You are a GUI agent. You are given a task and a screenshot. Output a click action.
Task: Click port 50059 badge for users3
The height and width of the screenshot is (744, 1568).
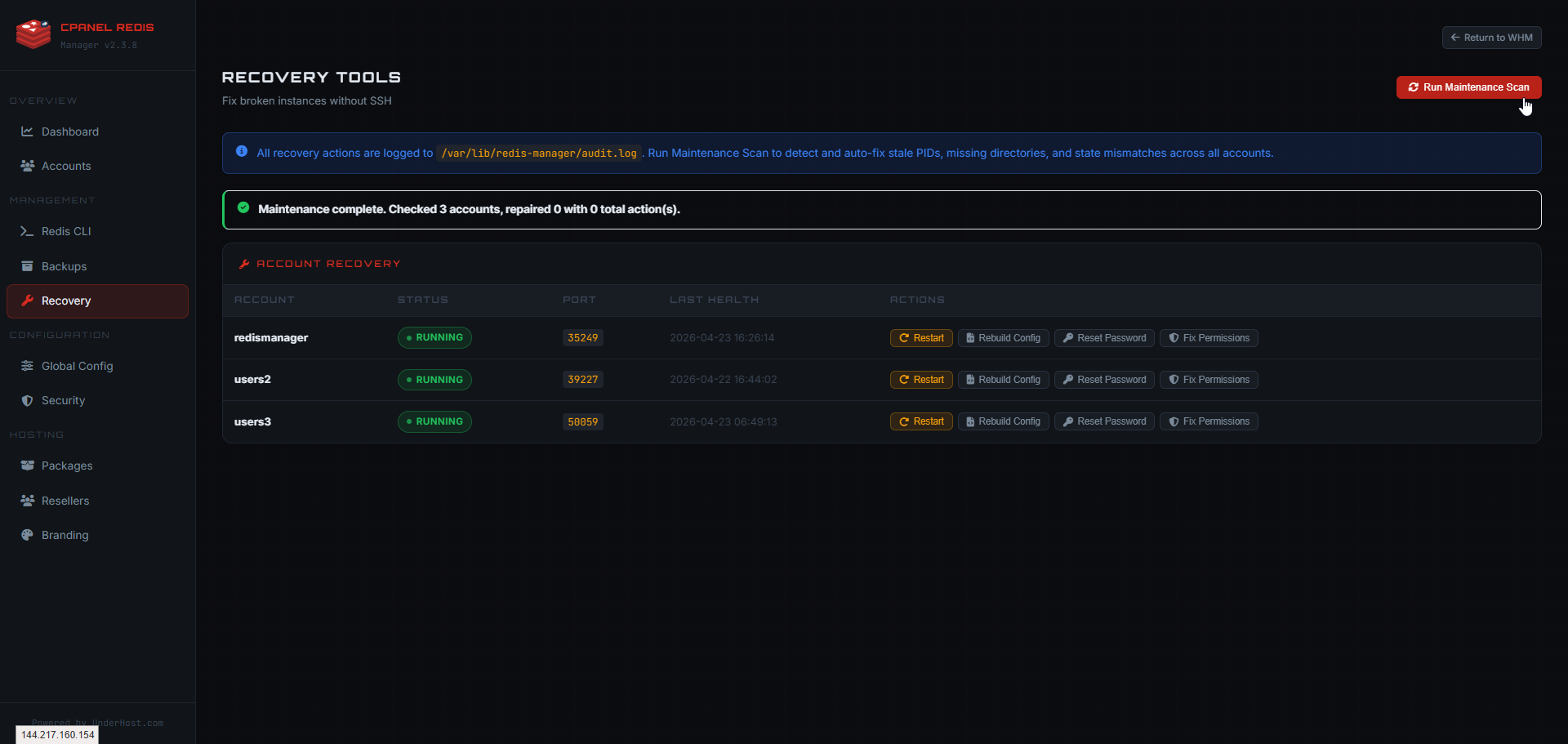582,421
